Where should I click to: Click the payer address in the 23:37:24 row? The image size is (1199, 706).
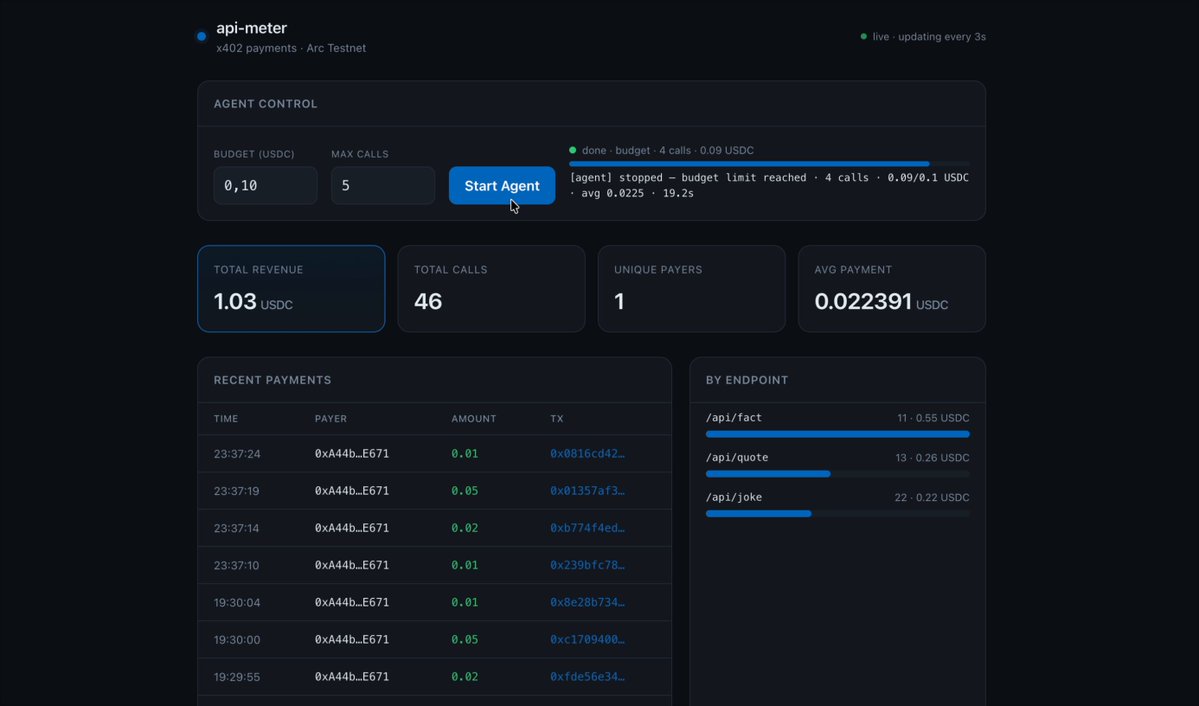coord(352,454)
